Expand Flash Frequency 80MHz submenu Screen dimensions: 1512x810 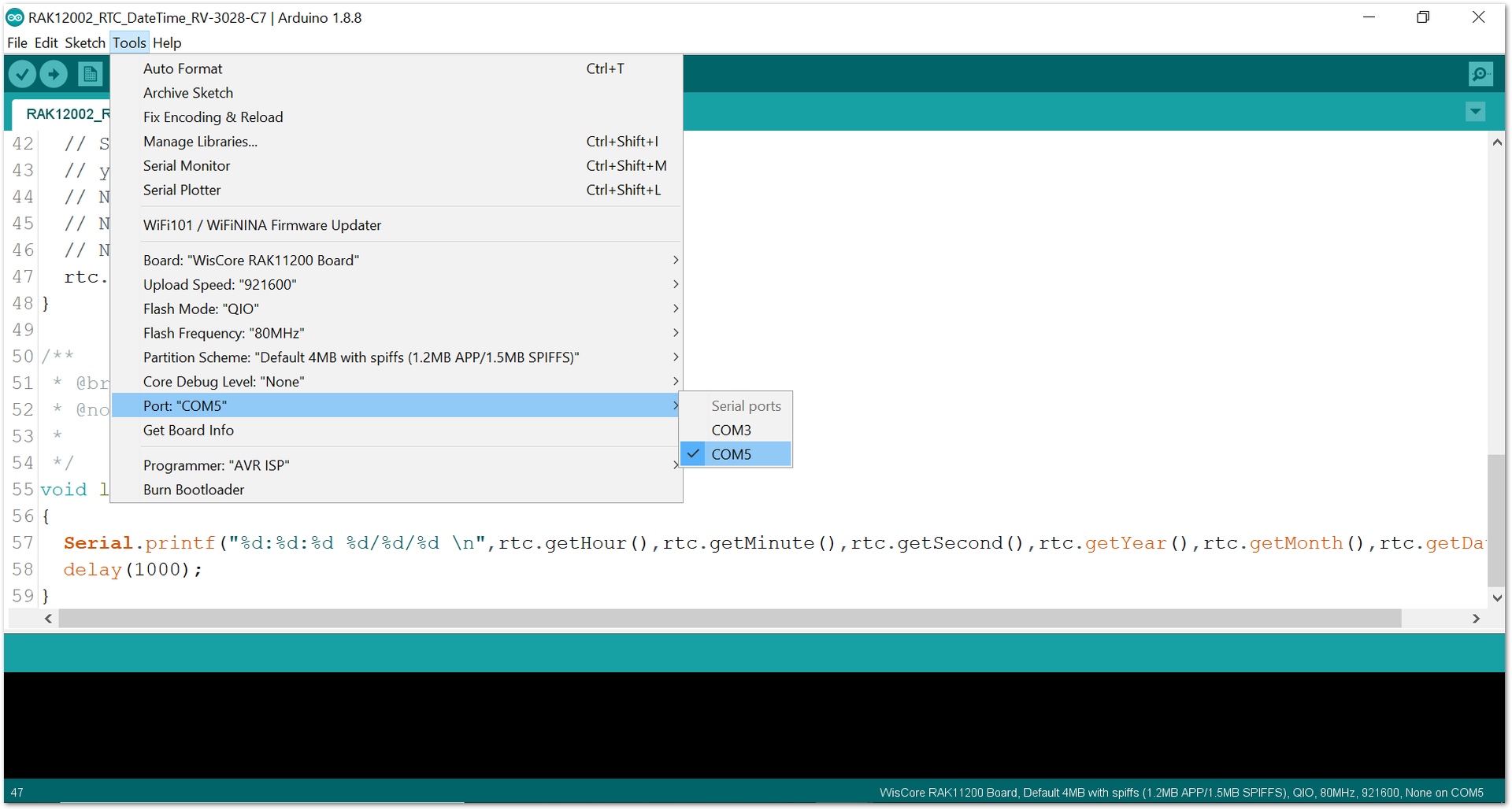396,333
